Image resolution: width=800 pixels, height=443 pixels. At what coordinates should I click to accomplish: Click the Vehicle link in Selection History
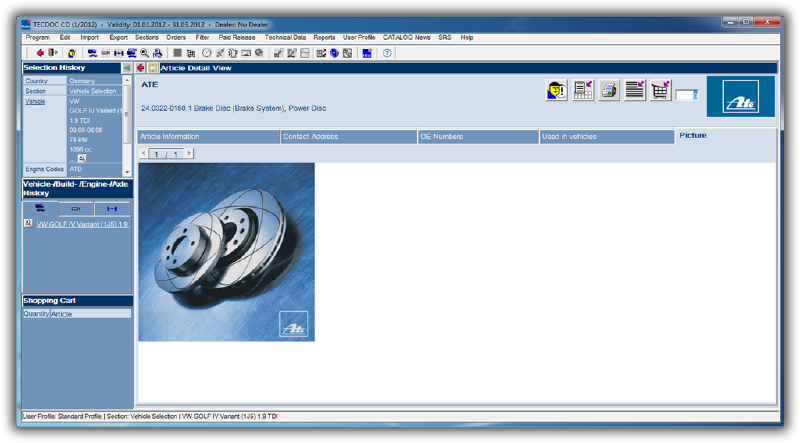point(35,102)
